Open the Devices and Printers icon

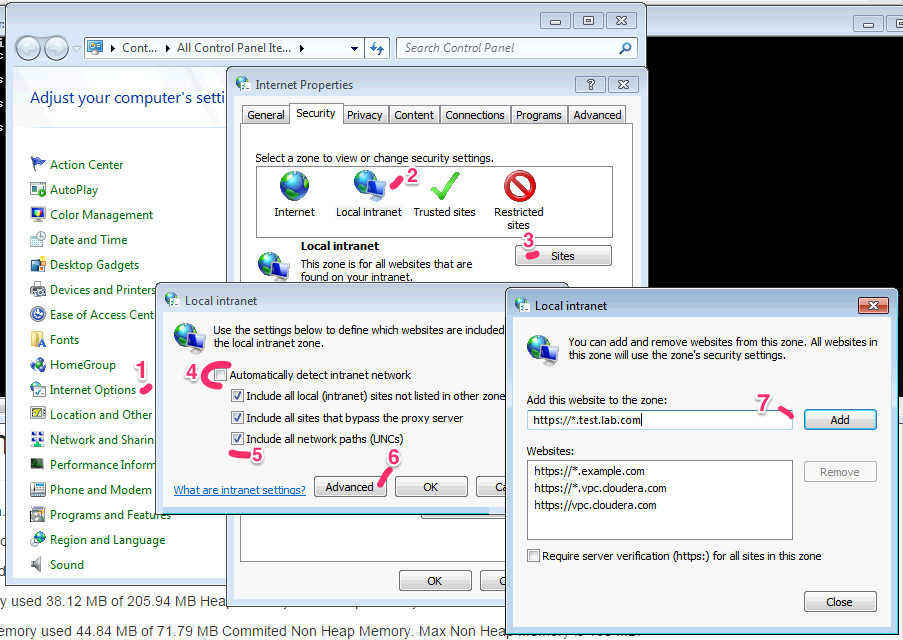tap(38, 289)
